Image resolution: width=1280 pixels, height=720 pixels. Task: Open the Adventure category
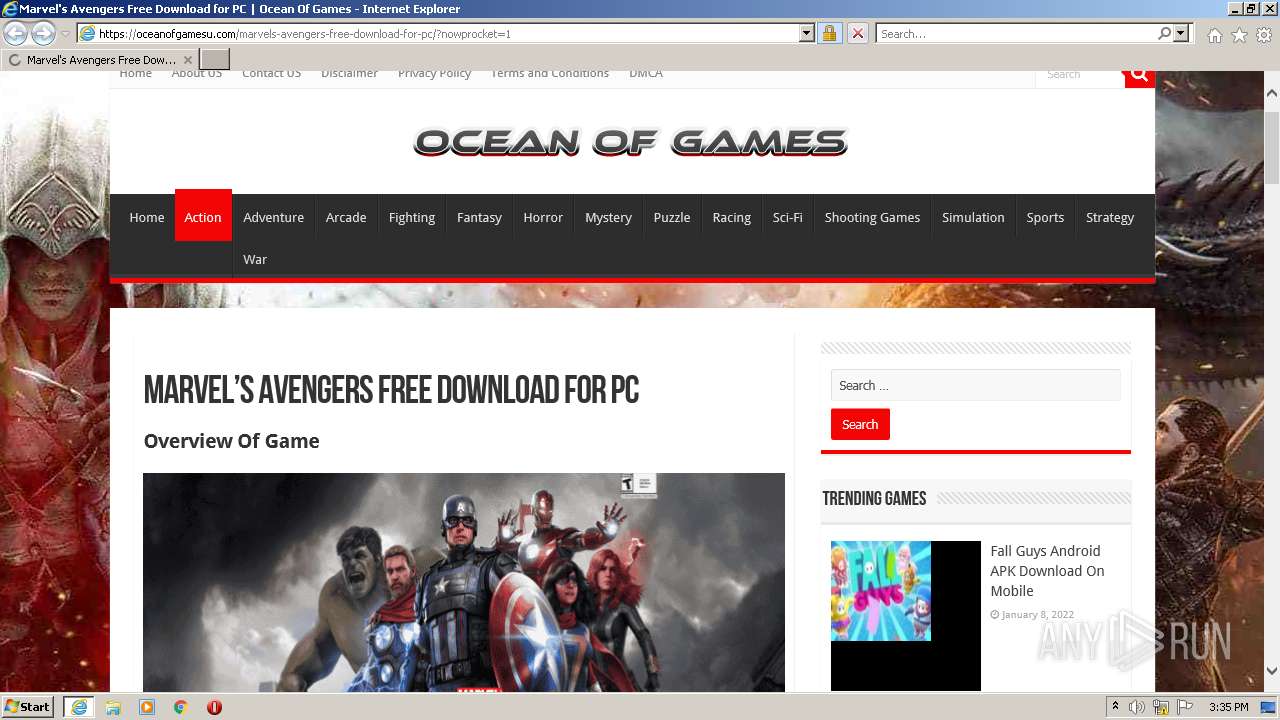tap(273, 217)
